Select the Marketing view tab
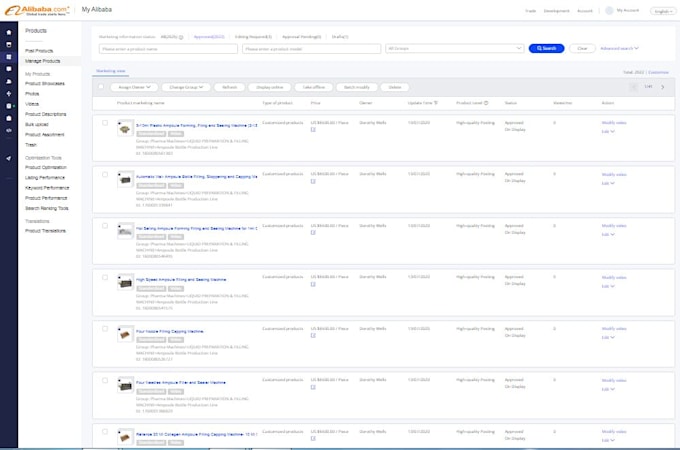Viewport: 680px width, 450px height. tap(111, 71)
